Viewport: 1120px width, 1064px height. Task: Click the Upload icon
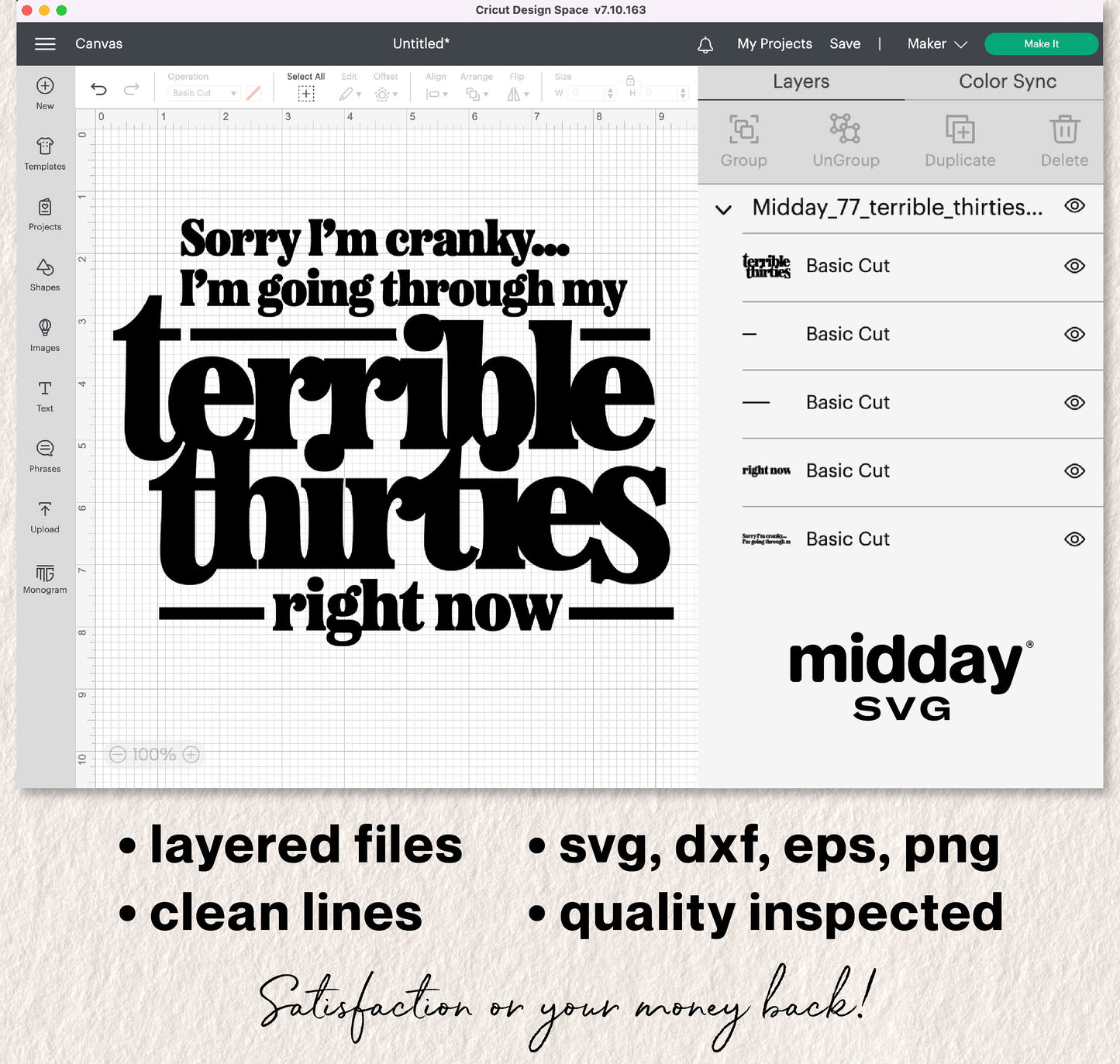[45, 516]
